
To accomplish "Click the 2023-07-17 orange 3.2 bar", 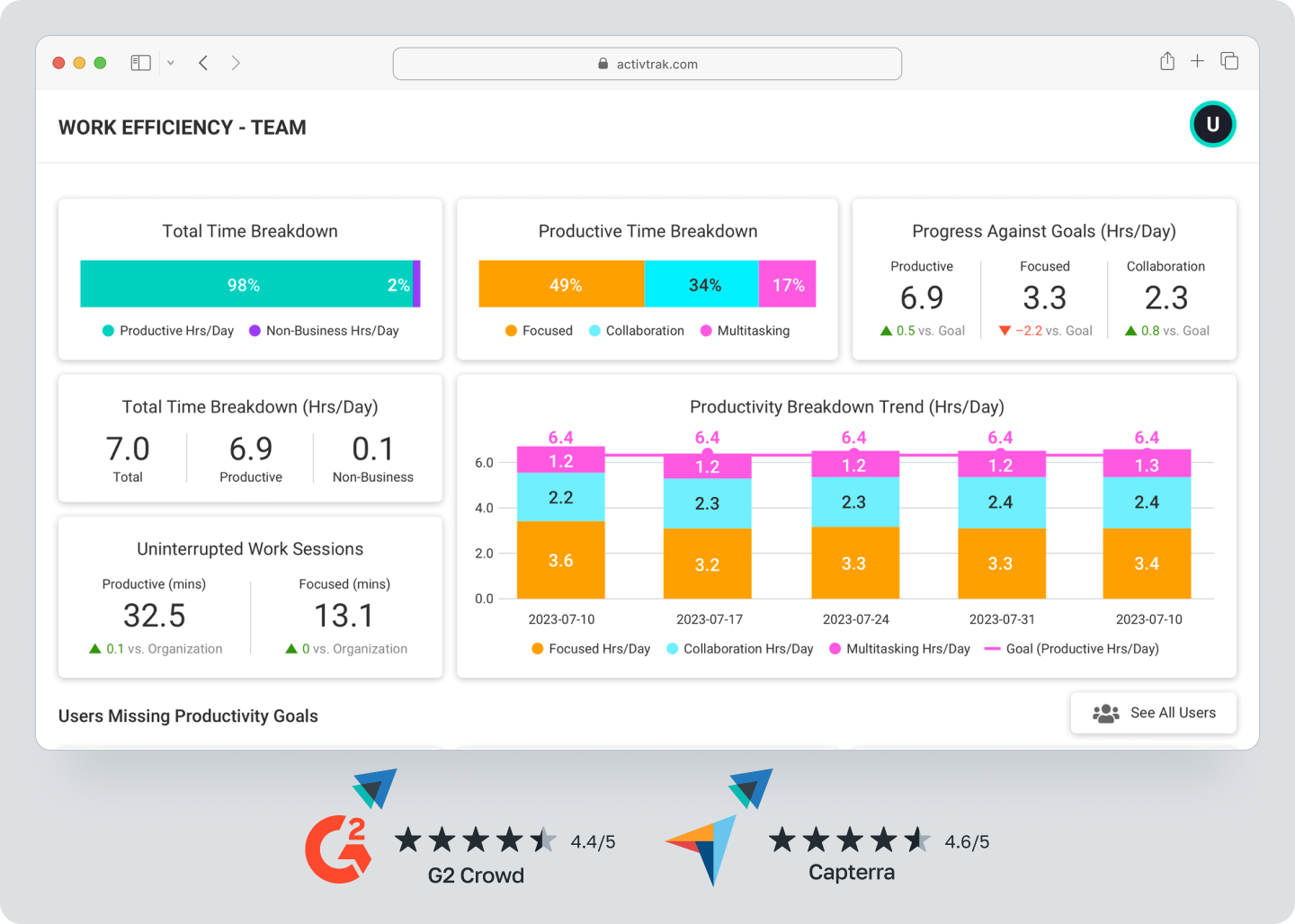I will pyautogui.click(x=707, y=564).
